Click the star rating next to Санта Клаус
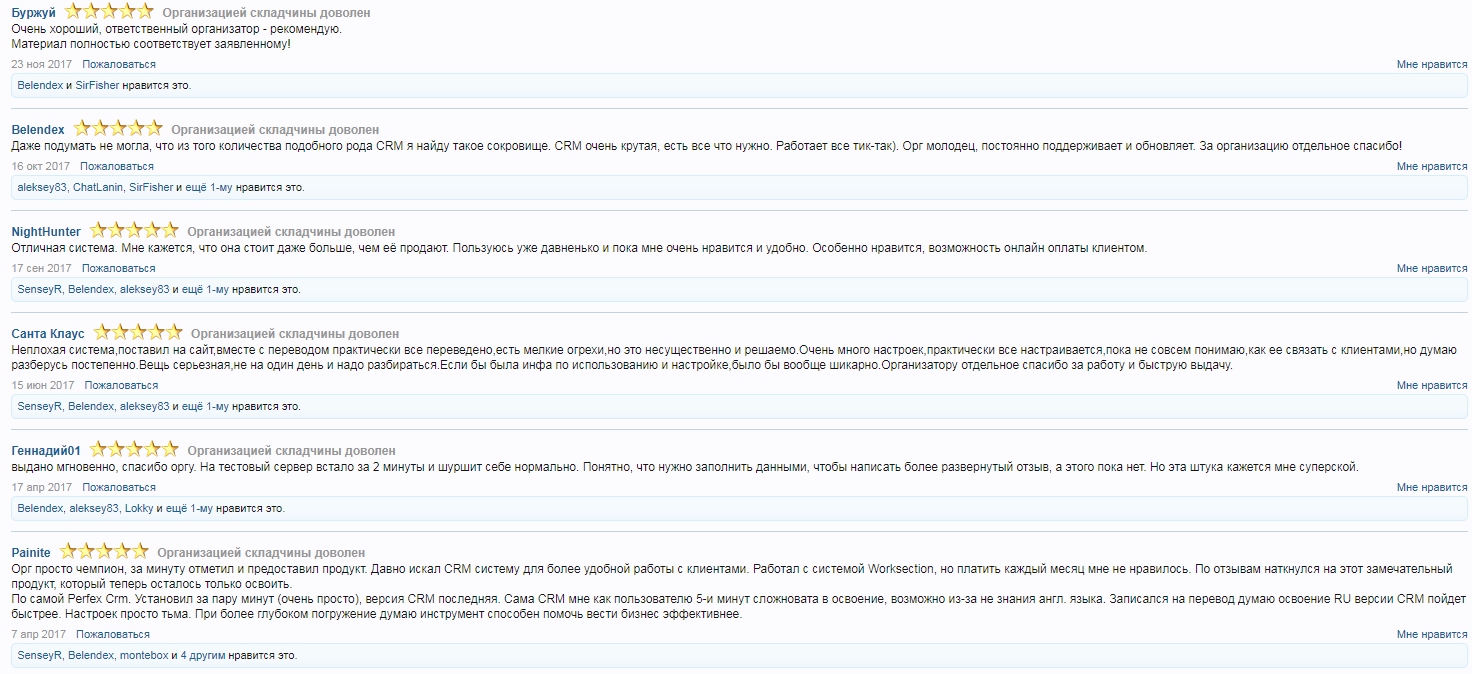The width and height of the screenshot is (1472, 674). point(137,333)
